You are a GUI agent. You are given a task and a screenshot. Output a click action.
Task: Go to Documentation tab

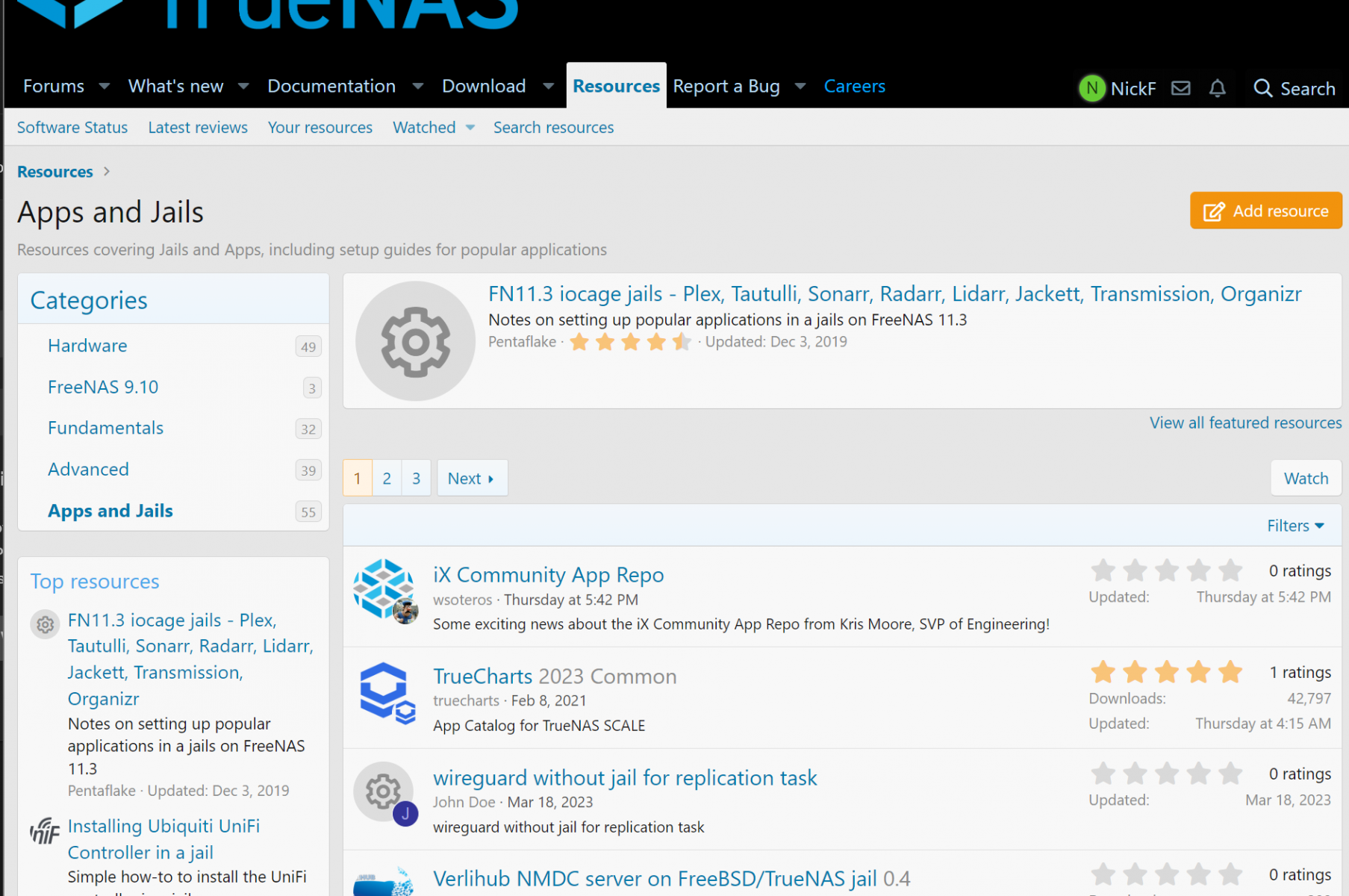tap(331, 87)
